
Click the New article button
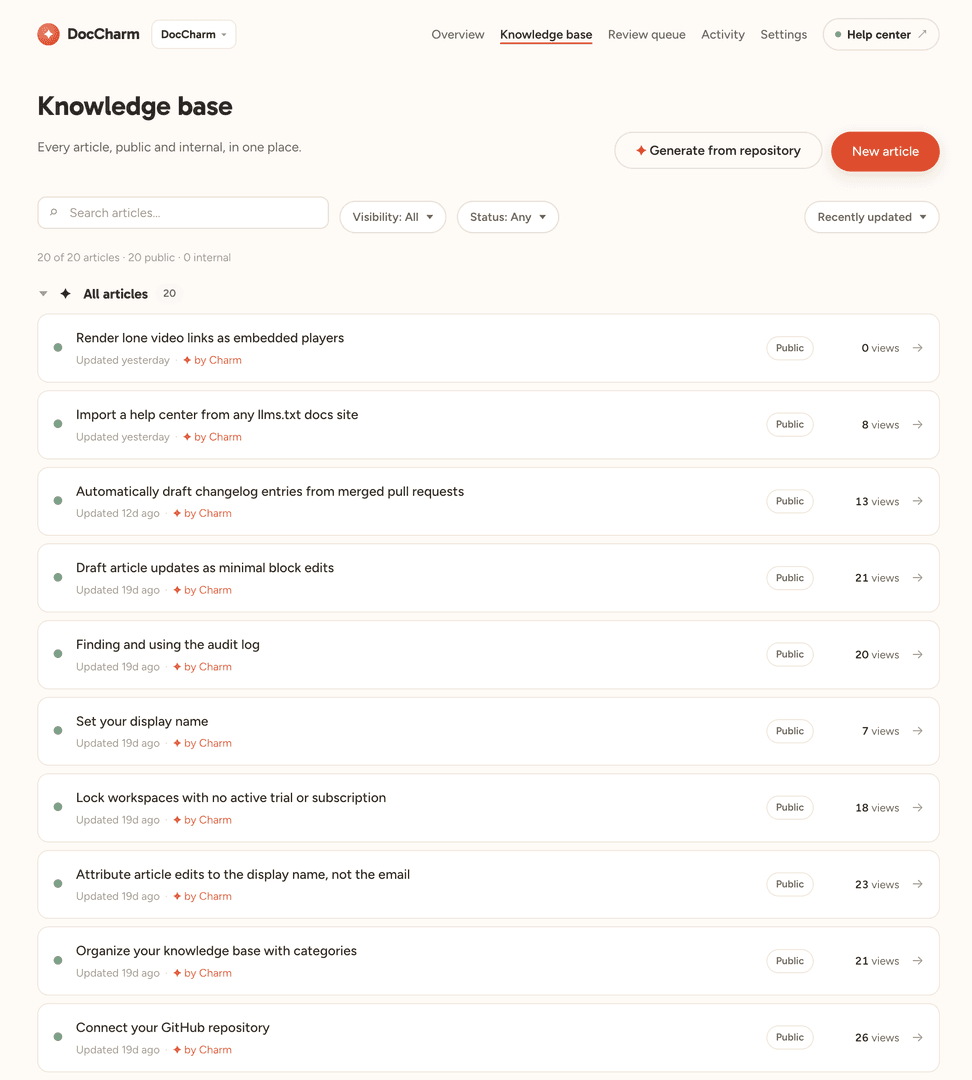pyautogui.click(x=885, y=152)
